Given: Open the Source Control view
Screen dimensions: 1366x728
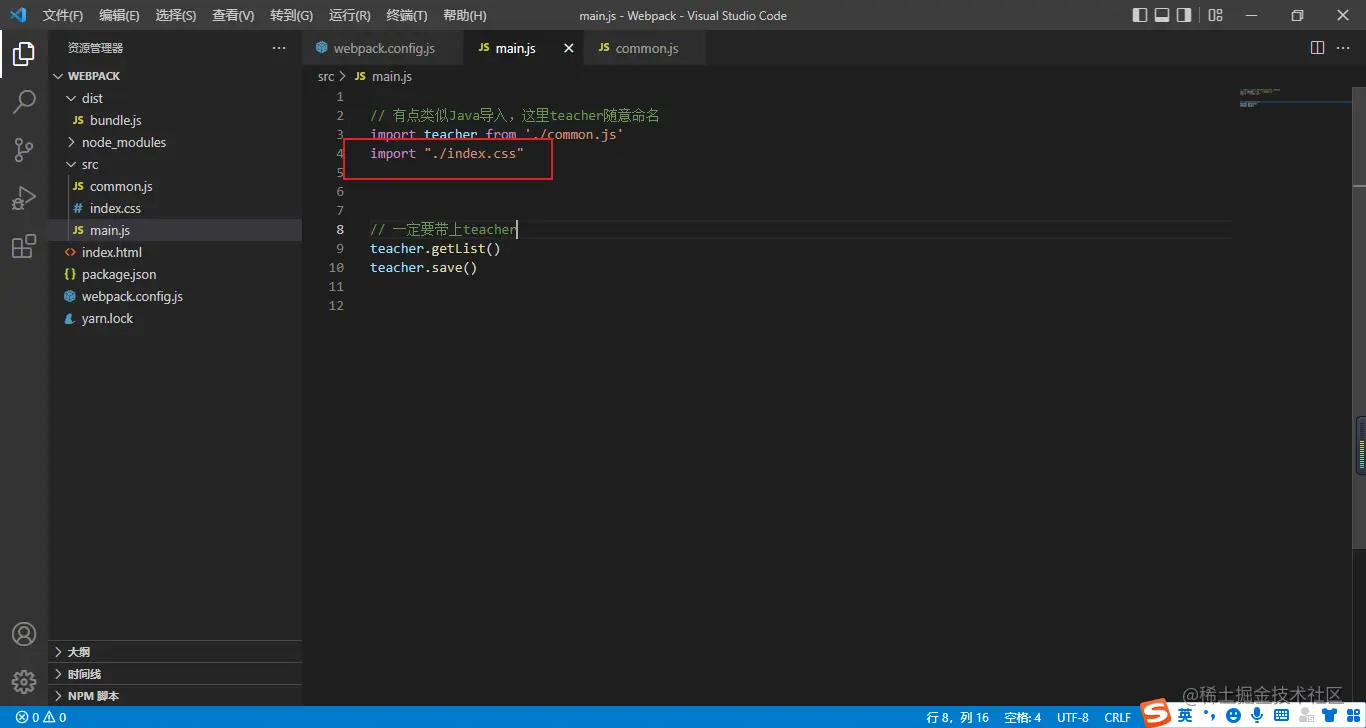Looking at the screenshot, I should click(x=24, y=150).
